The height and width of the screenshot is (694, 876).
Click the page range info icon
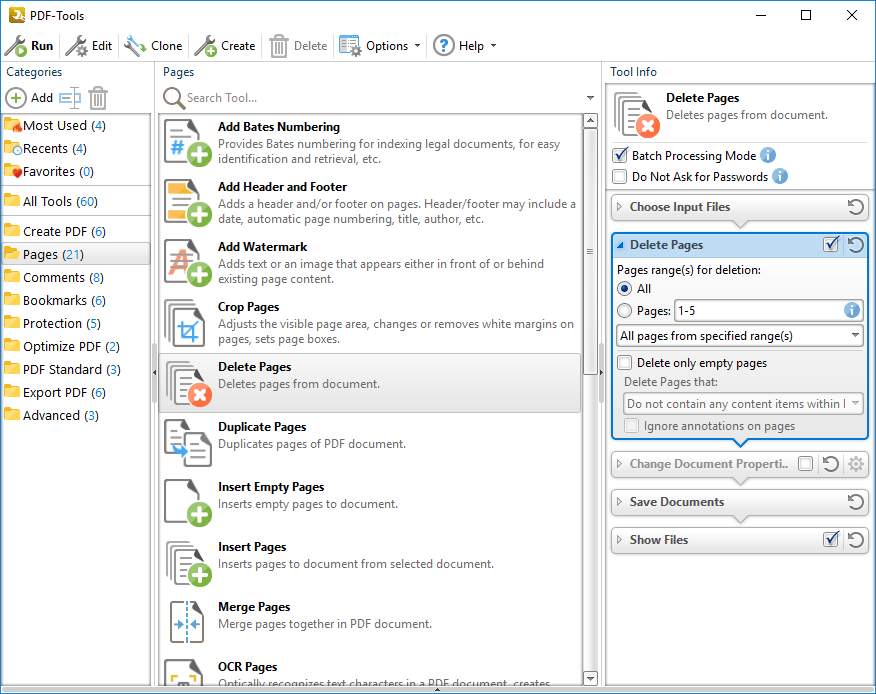851,310
